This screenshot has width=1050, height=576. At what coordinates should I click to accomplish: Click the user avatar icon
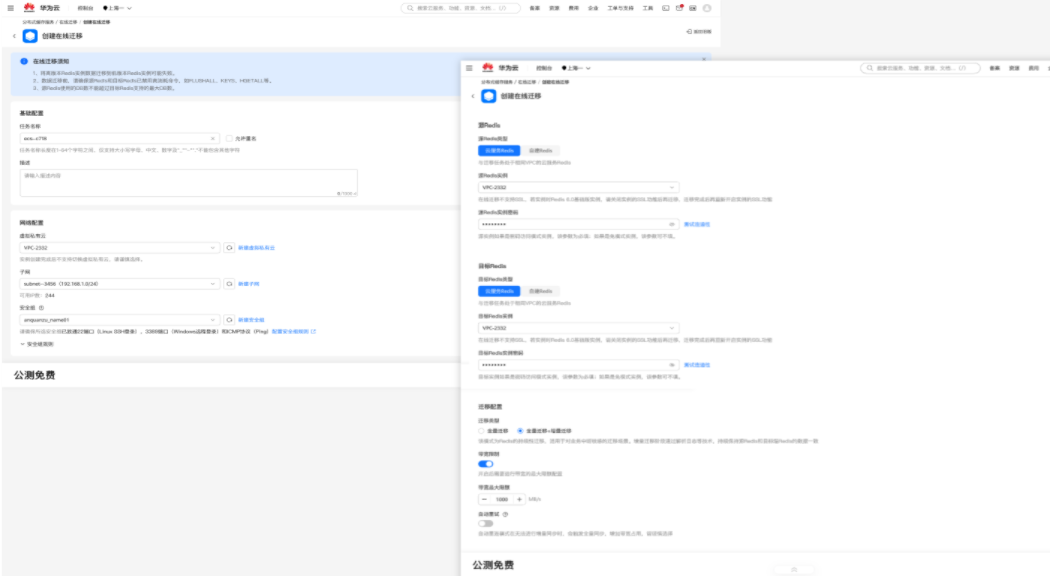point(707,8)
